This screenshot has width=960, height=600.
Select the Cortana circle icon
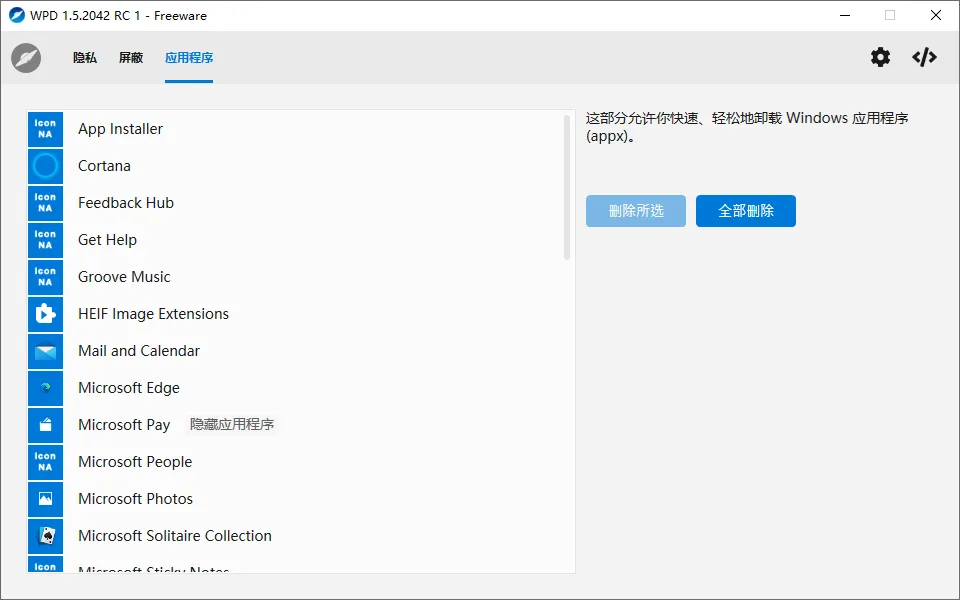click(x=45, y=166)
